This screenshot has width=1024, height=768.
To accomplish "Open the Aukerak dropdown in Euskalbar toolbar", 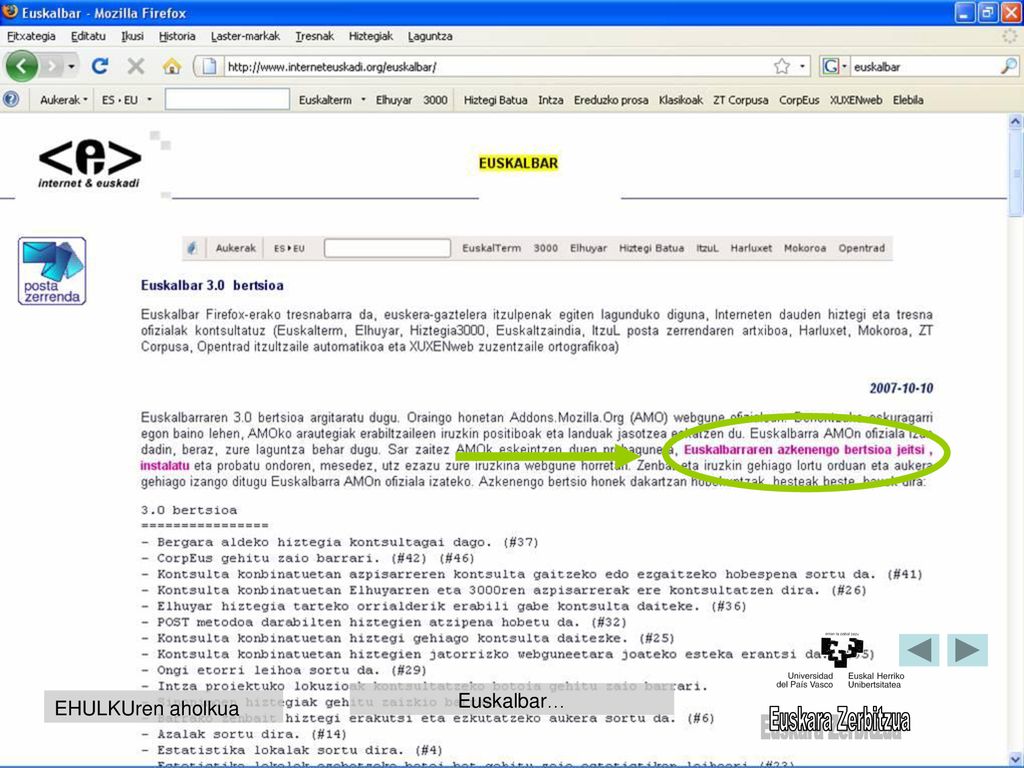I will [x=63, y=100].
